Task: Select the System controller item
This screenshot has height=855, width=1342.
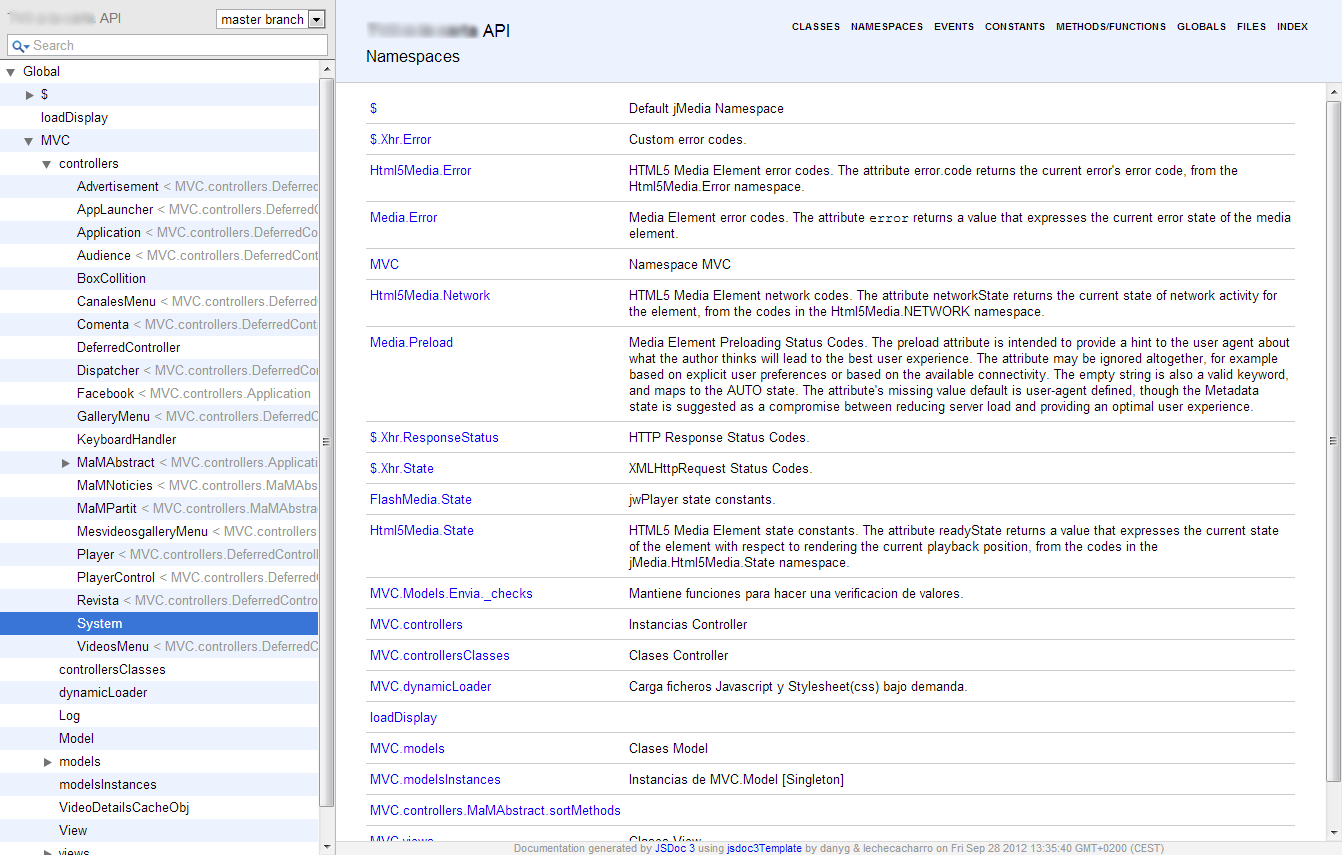Action: coord(99,624)
